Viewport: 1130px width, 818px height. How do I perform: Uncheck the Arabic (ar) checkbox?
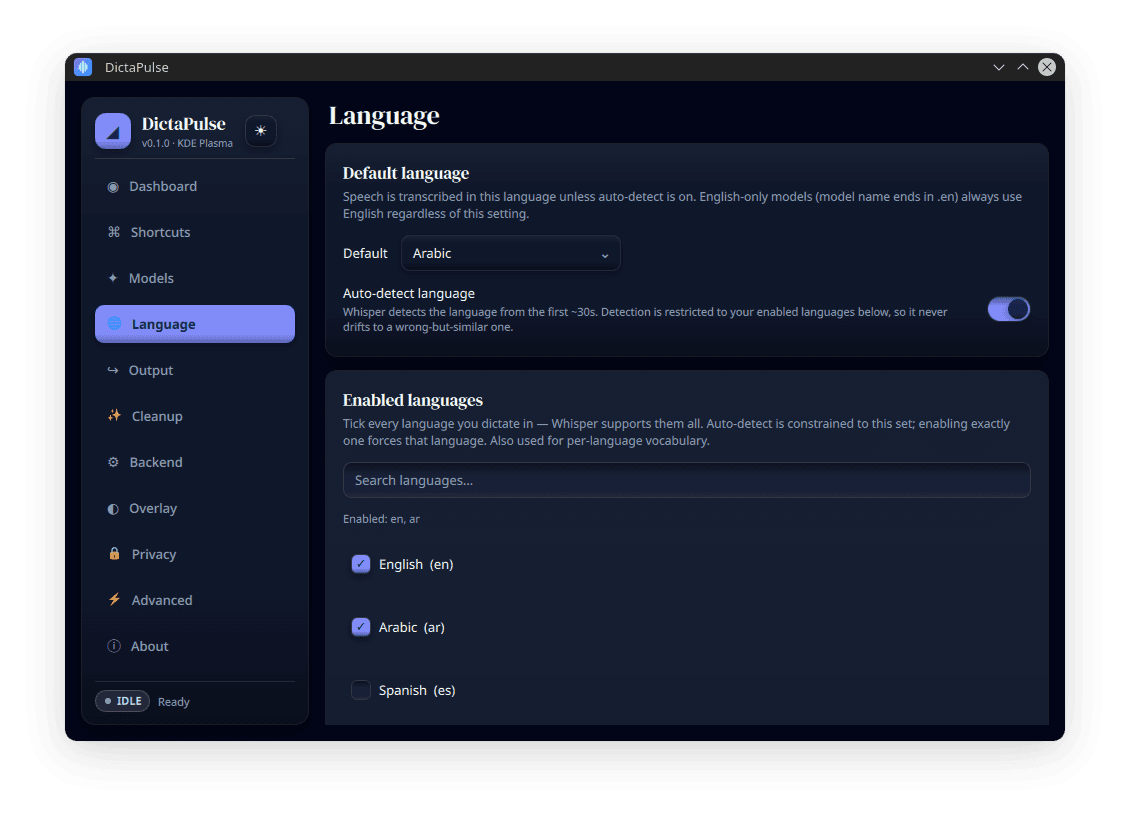click(361, 627)
